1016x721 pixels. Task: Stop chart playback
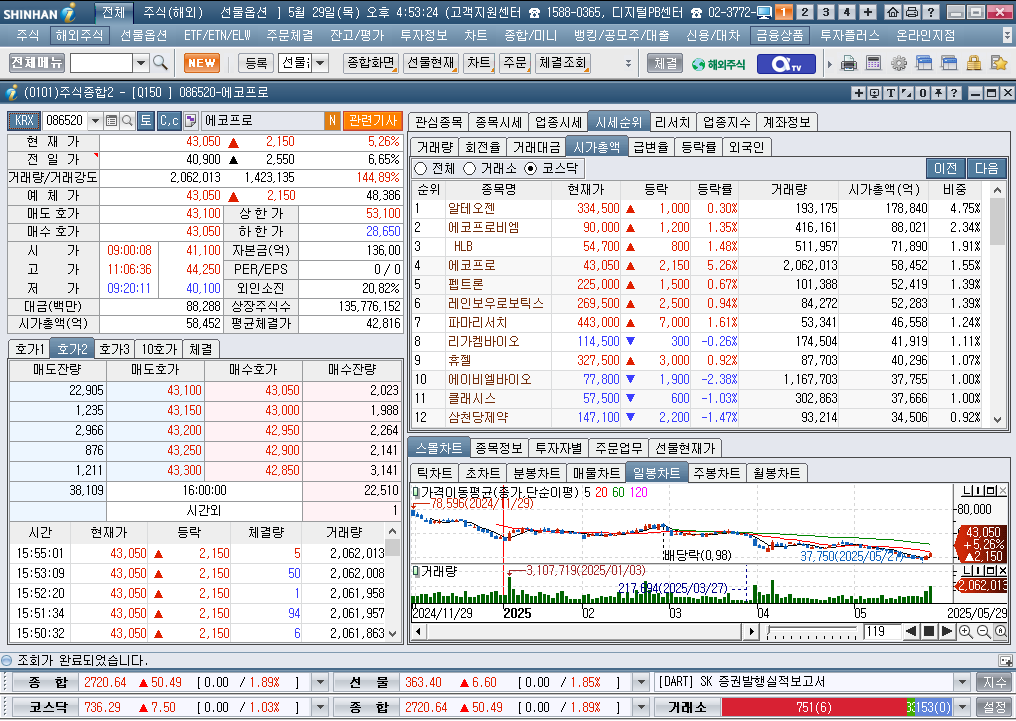coord(929,632)
